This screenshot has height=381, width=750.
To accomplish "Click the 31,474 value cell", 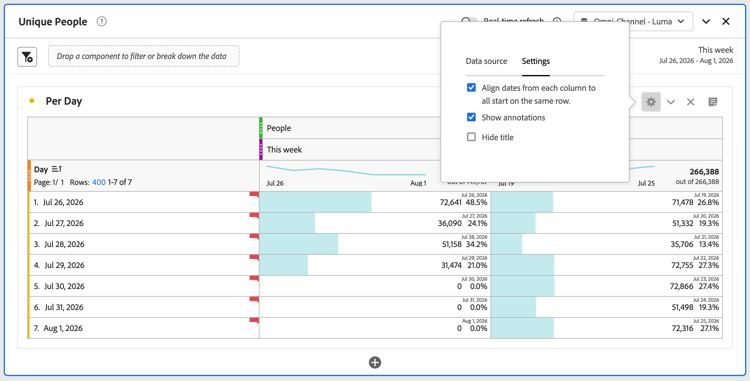I will [x=375, y=265].
